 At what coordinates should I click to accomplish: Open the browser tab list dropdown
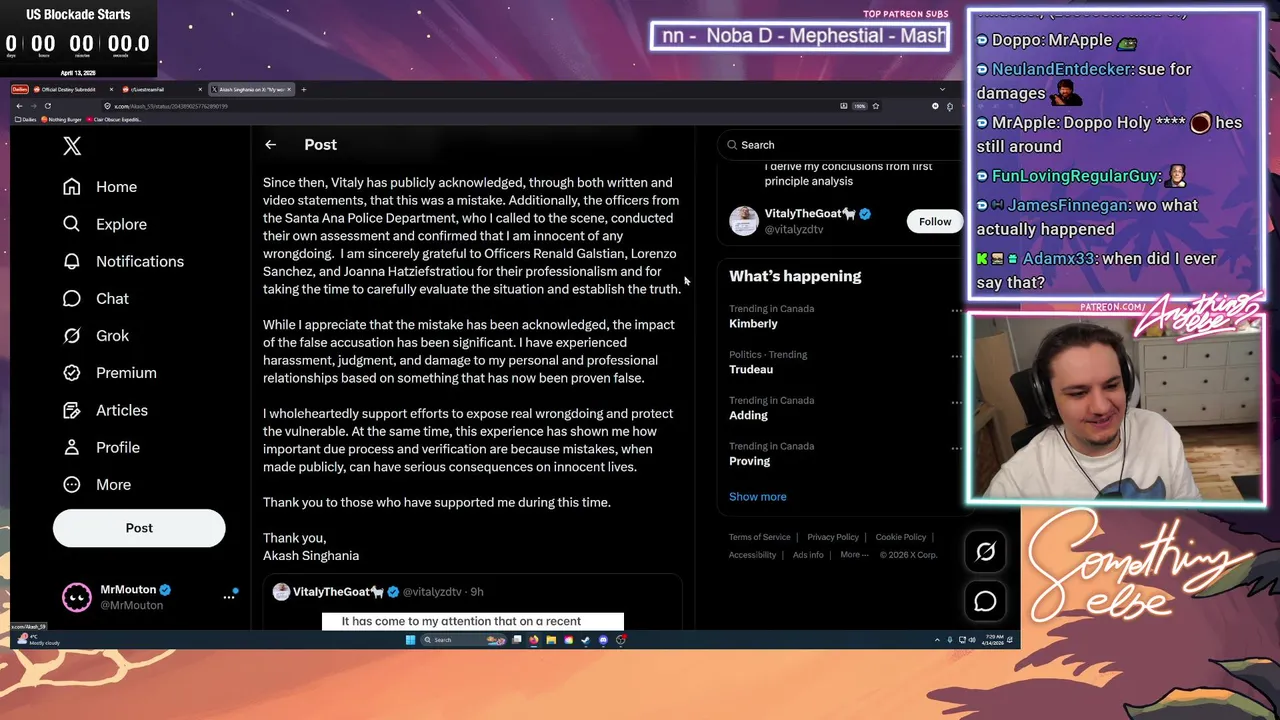coord(942,89)
